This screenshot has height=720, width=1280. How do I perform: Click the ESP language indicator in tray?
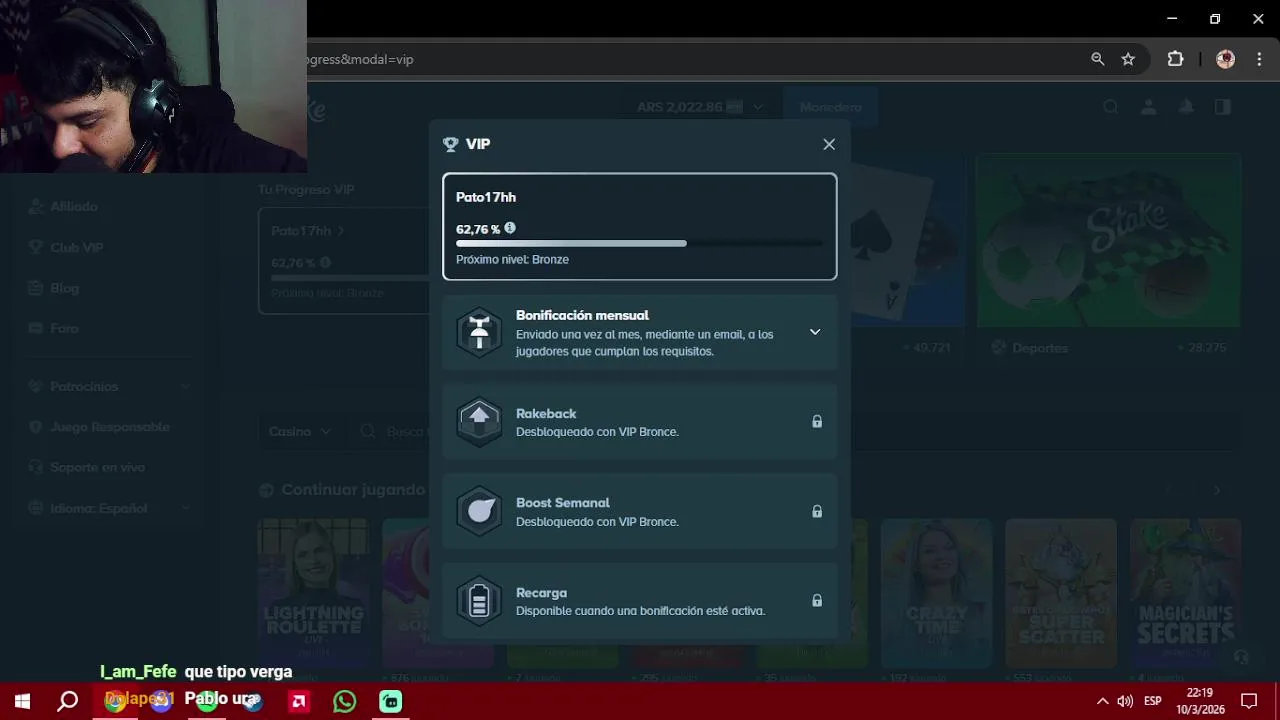[x=1153, y=701]
